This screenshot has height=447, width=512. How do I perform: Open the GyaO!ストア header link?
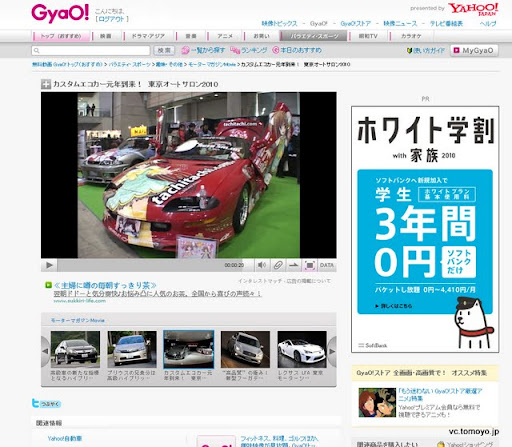click(356, 24)
